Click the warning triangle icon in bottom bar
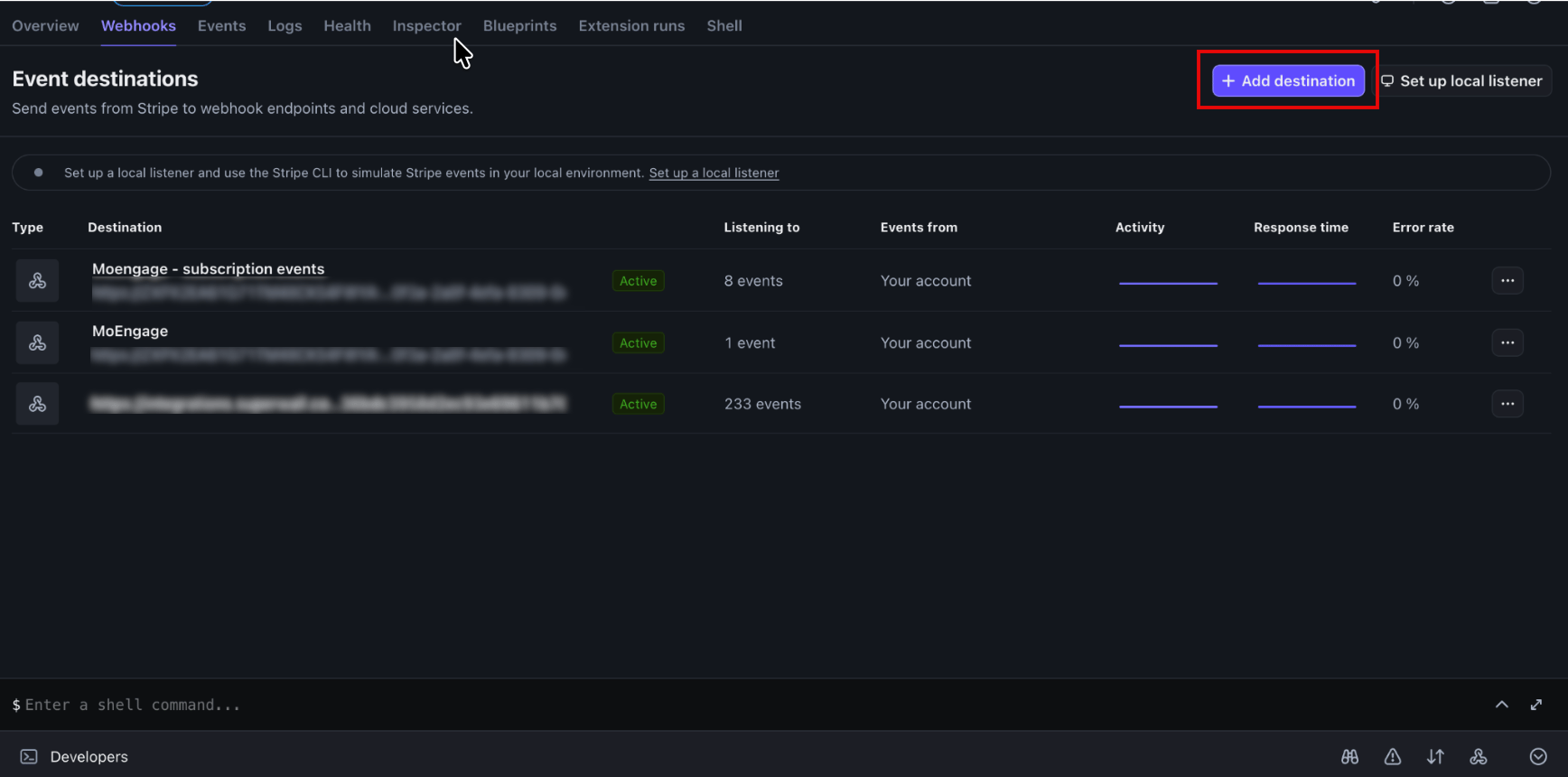 1393,757
